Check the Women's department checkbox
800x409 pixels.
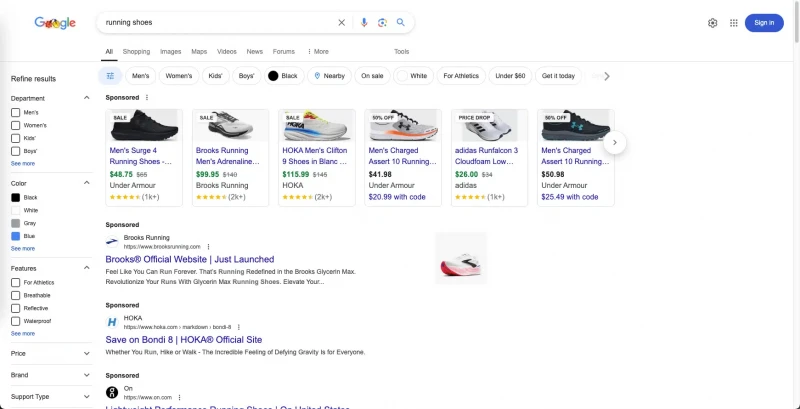tap(15, 125)
